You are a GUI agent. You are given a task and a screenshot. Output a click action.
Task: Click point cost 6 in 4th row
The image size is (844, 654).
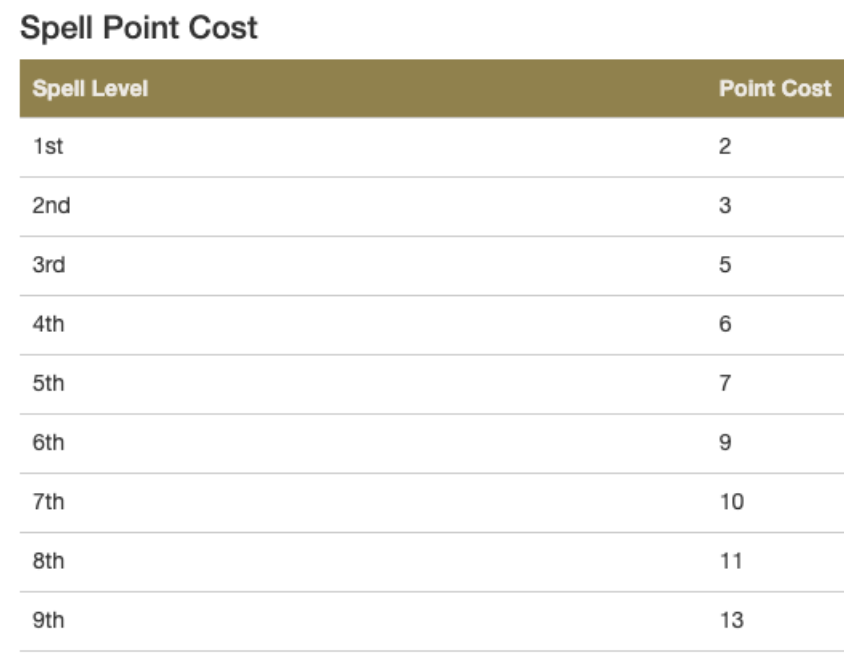725,324
